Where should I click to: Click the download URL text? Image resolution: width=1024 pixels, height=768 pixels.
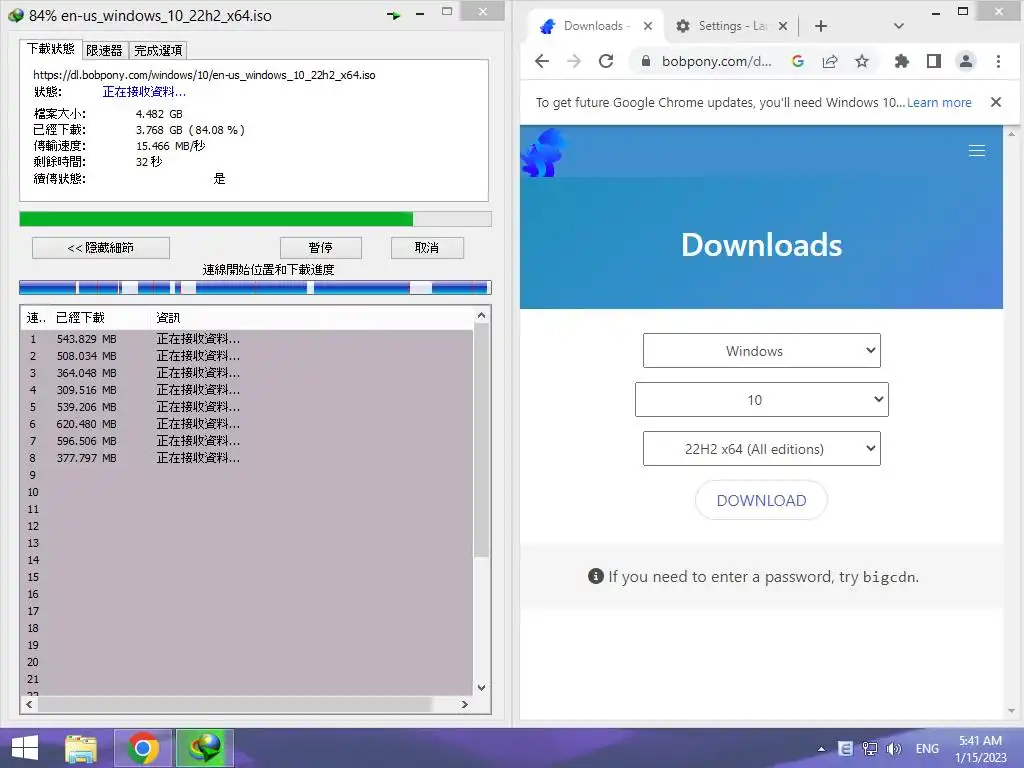click(204, 75)
